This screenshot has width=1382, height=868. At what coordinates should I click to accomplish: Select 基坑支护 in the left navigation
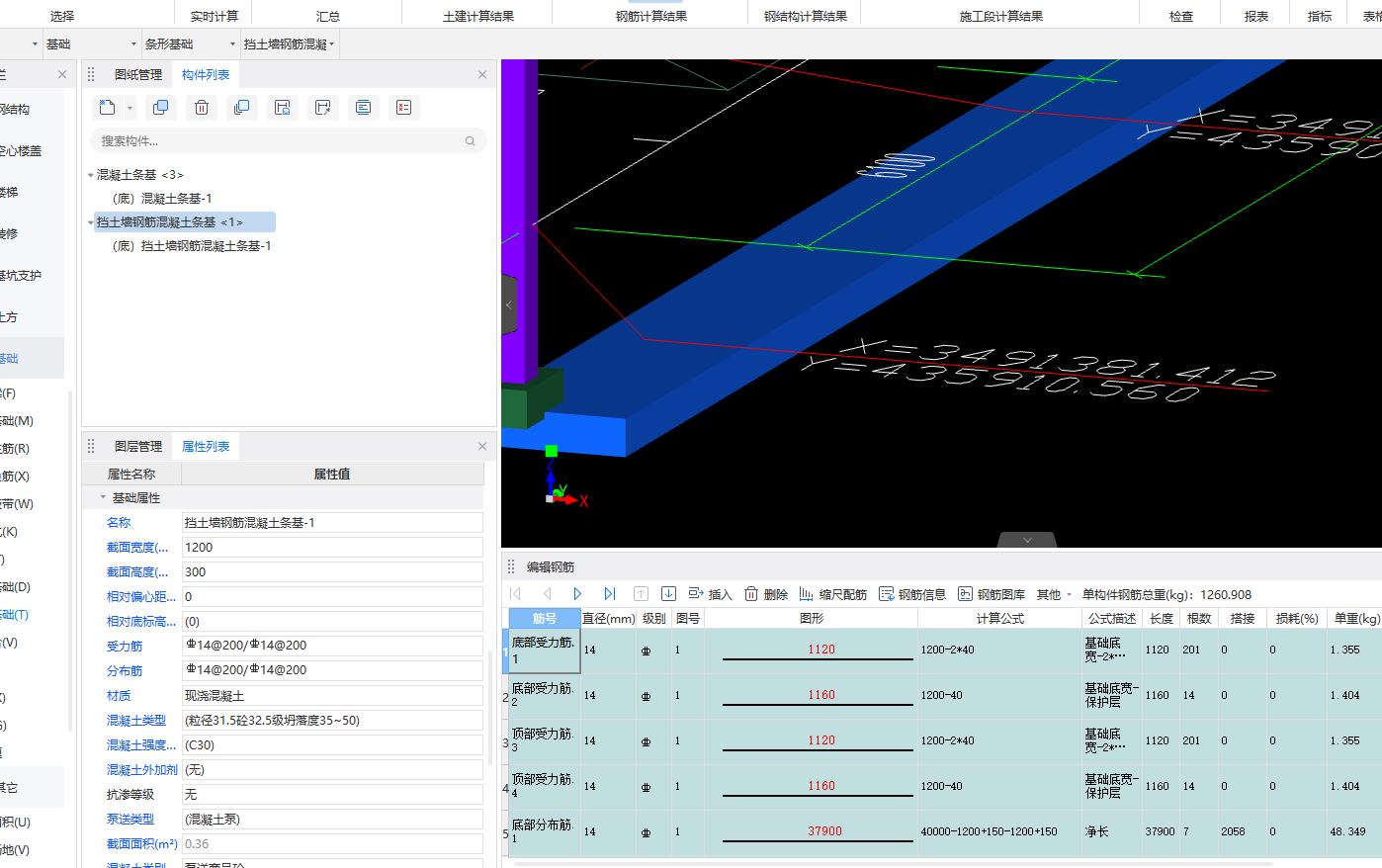[20, 276]
